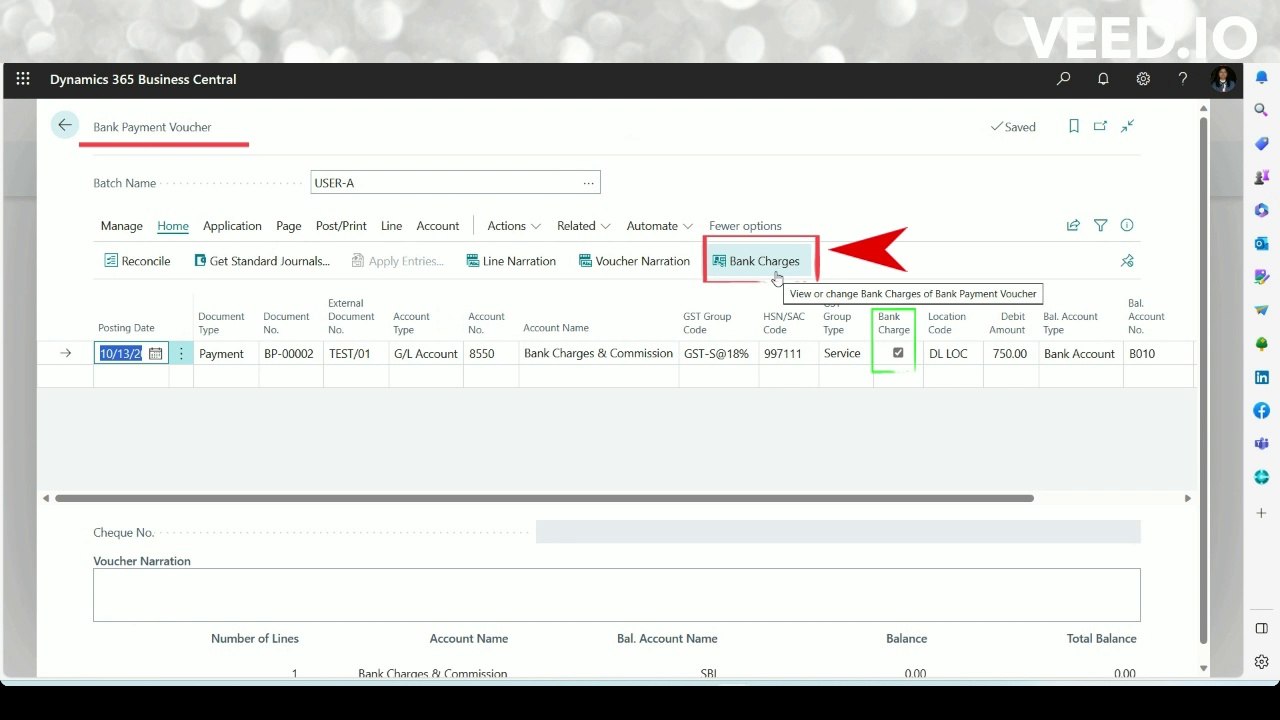This screenshot has width=1280, height=720.
Task: Toggle the filter pane icon
Action: (1100, 226)
